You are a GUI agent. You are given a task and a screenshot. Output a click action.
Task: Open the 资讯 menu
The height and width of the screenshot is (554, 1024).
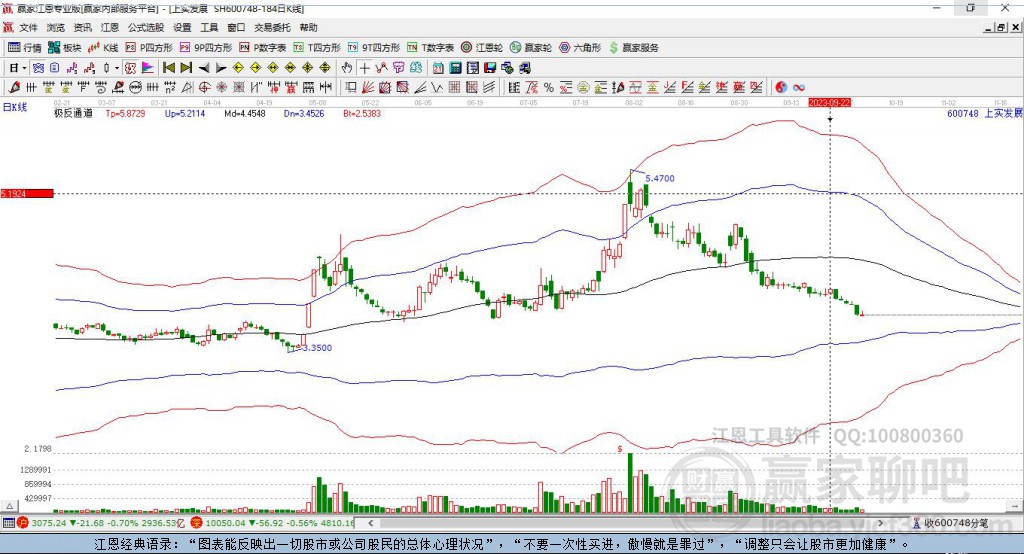pyautogui.click(x=82, y=27)
